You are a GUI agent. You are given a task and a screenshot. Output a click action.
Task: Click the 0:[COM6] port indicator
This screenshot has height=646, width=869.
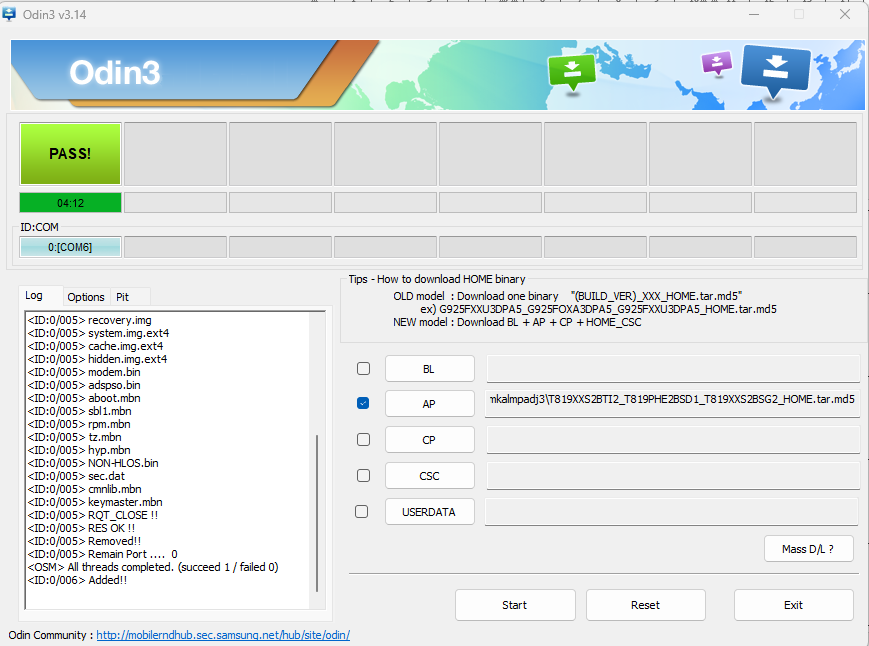tap(69, 246)
